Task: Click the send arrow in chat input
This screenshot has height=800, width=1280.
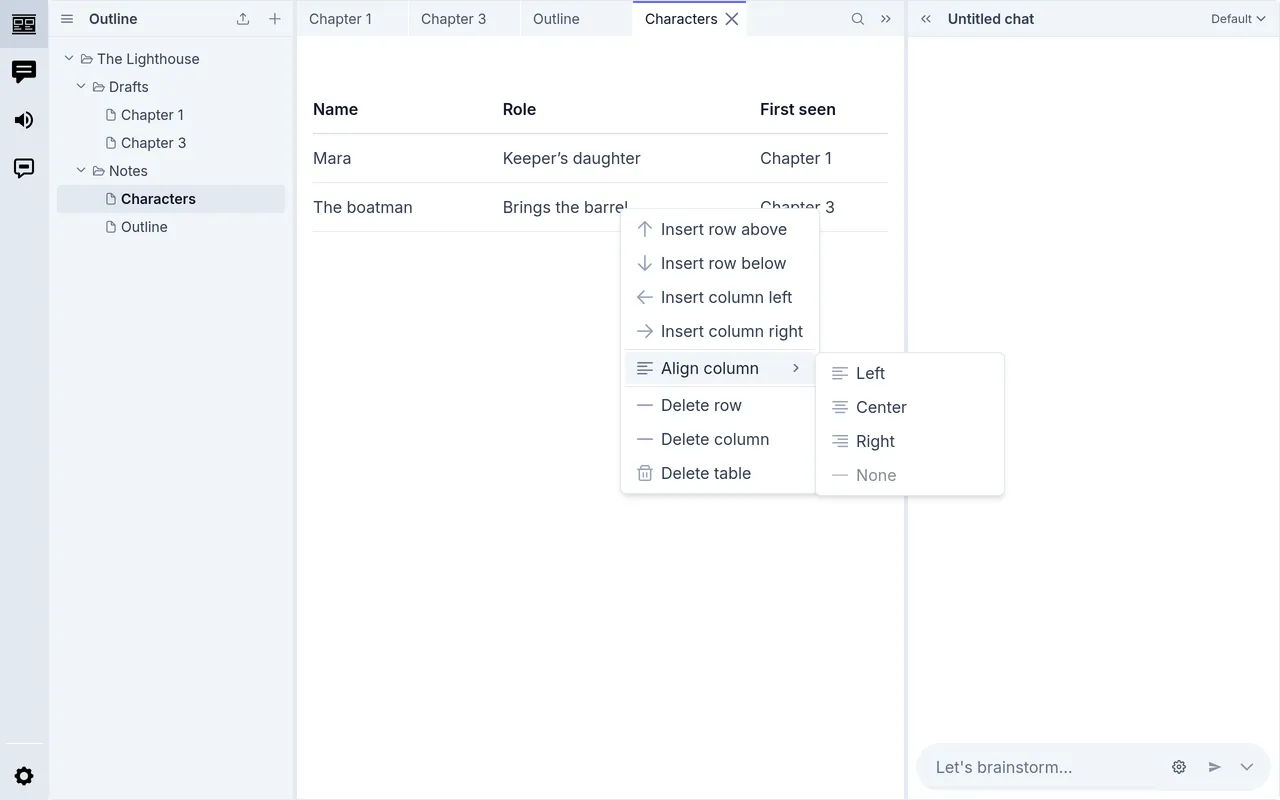Action: pos(1215,767)
